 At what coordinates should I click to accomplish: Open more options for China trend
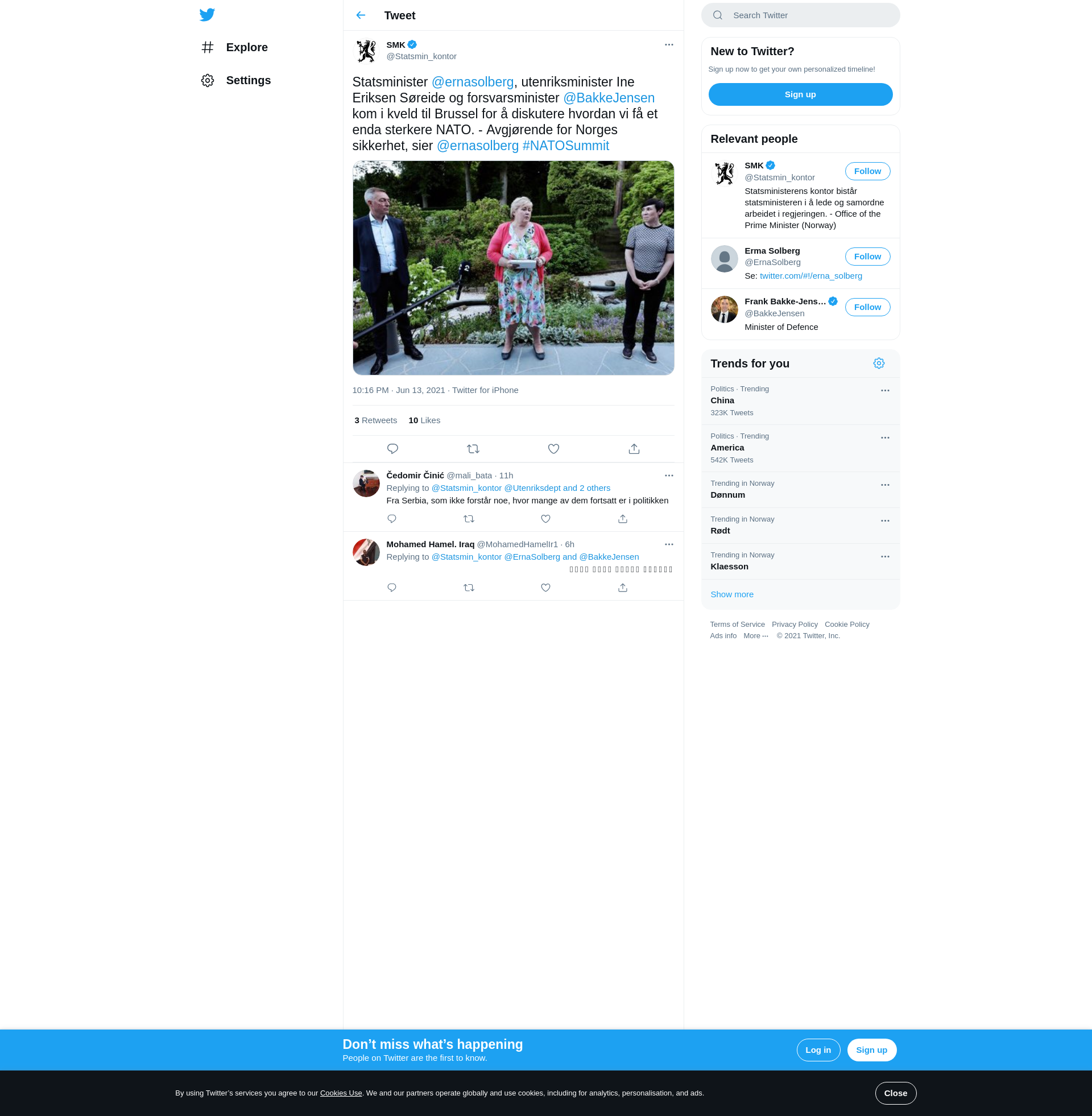point(885,391)
